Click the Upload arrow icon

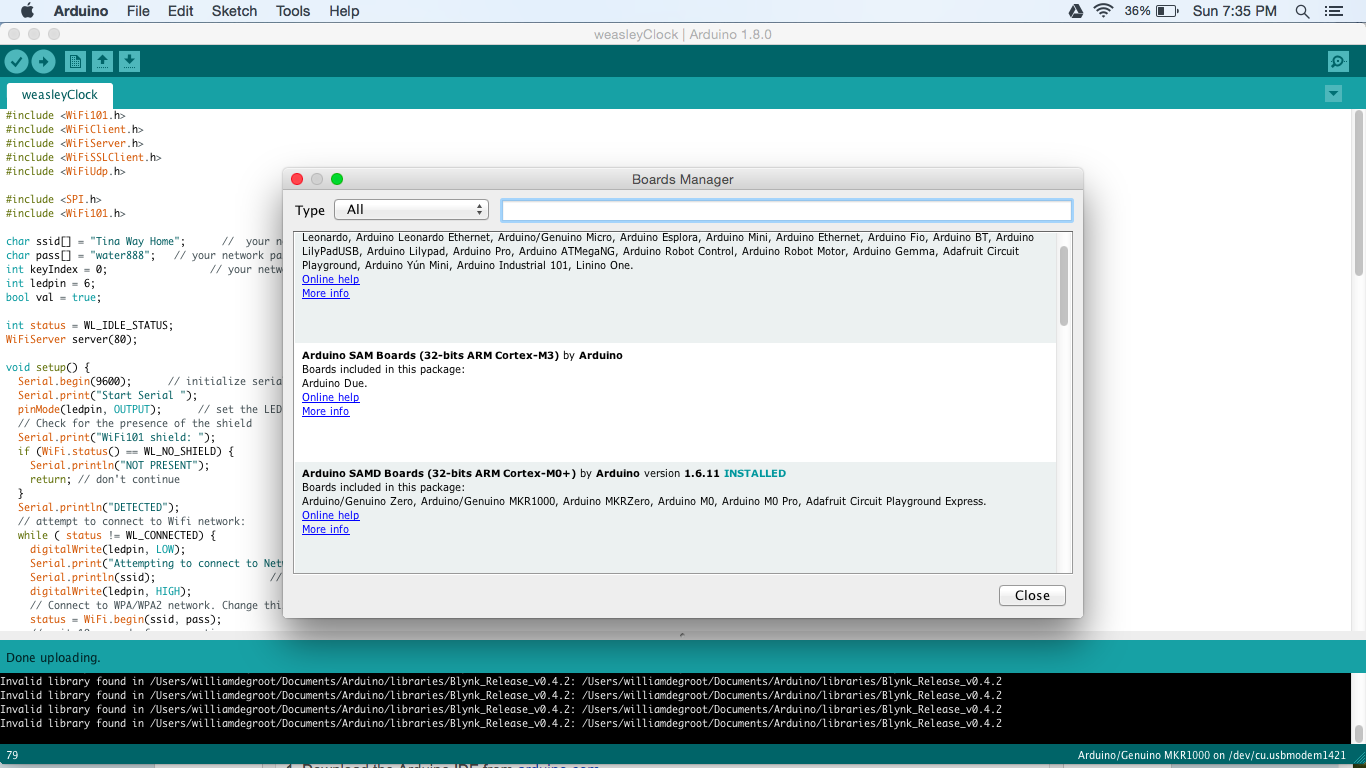pyautogui.click(x=43, y=62)
